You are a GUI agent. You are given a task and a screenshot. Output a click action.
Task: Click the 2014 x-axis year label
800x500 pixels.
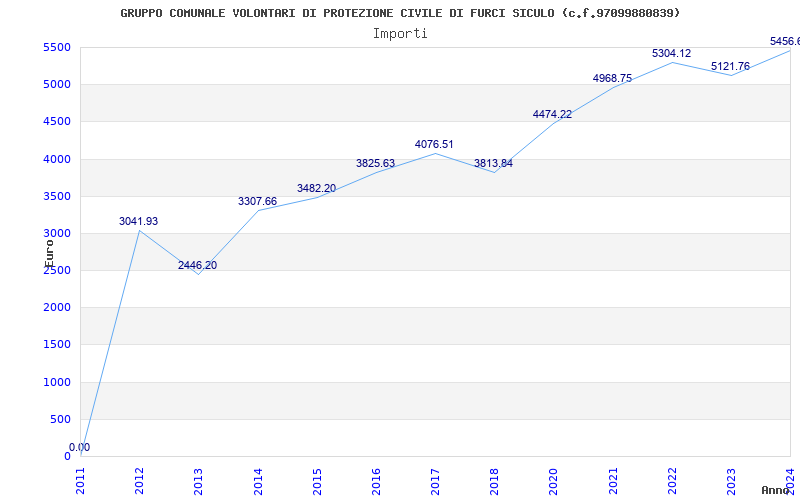click(x=258, y=481)
